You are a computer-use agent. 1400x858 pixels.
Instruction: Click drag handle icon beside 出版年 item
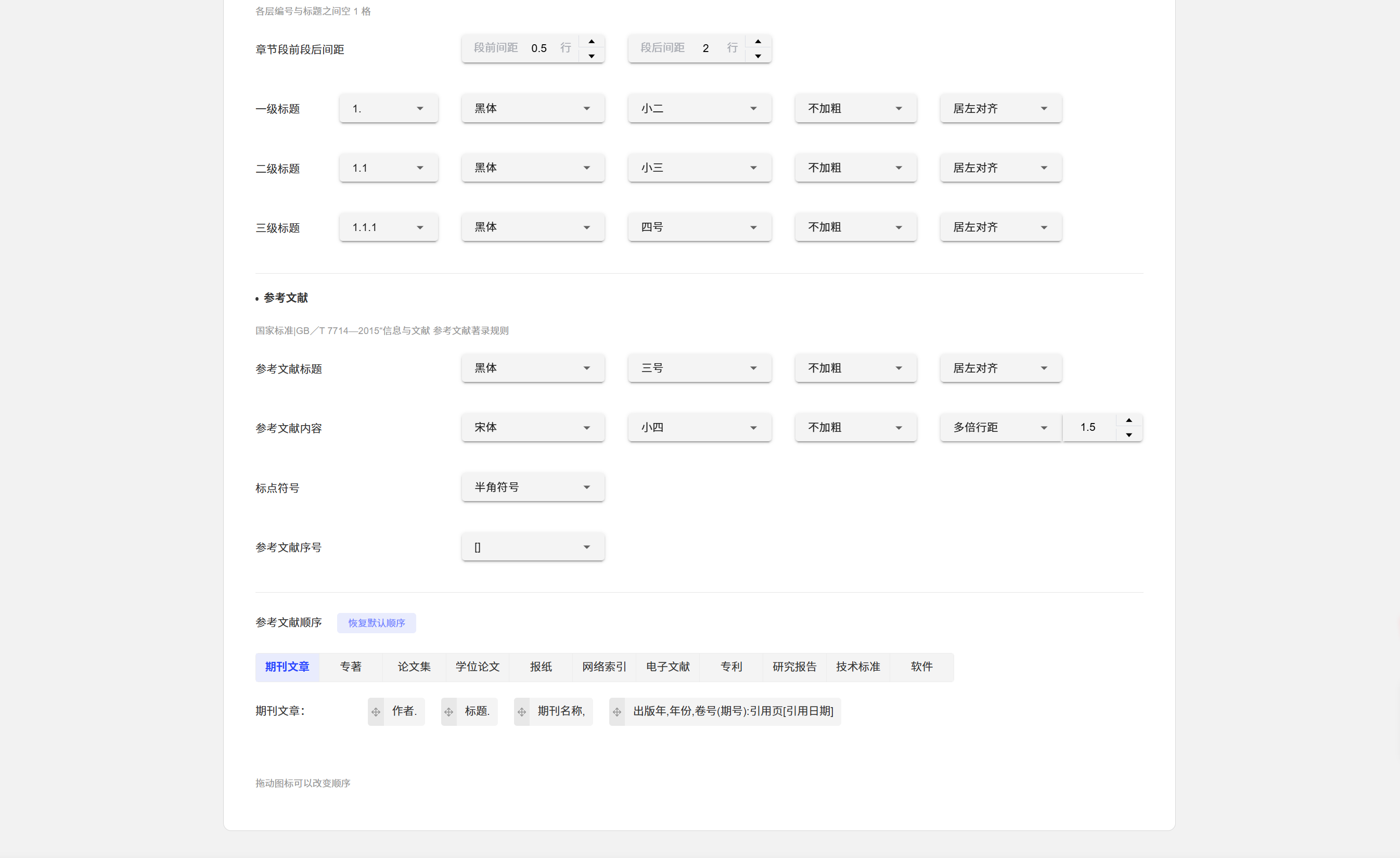pos(617,711)
